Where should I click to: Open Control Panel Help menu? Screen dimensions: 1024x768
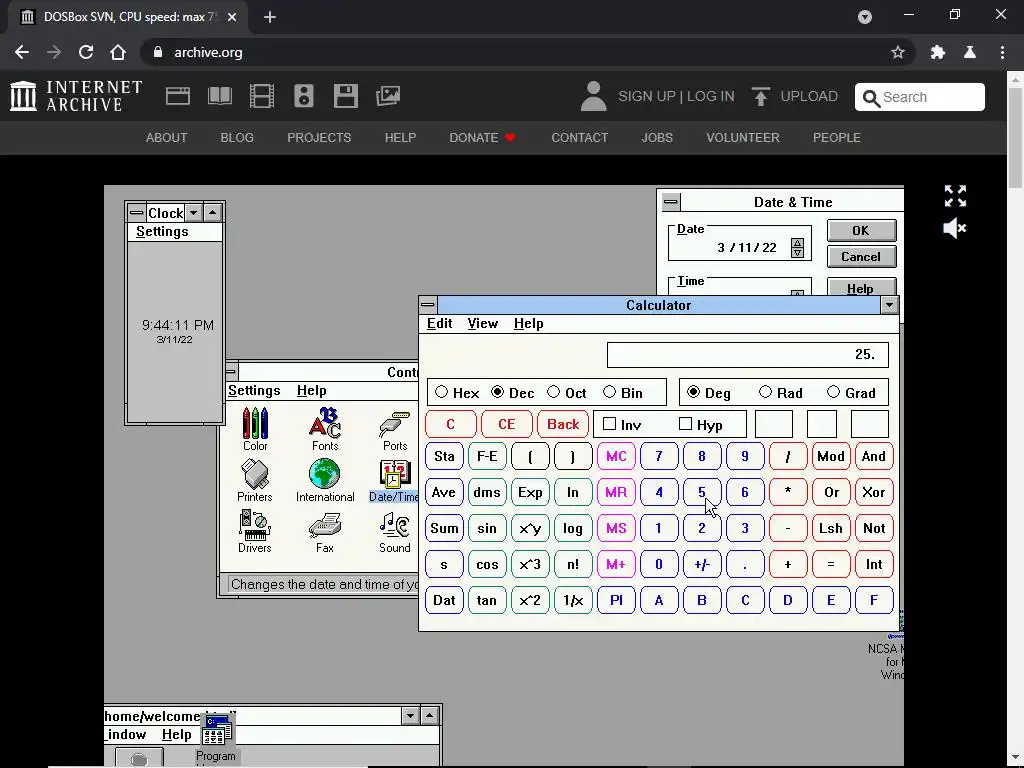coord(312,391)
